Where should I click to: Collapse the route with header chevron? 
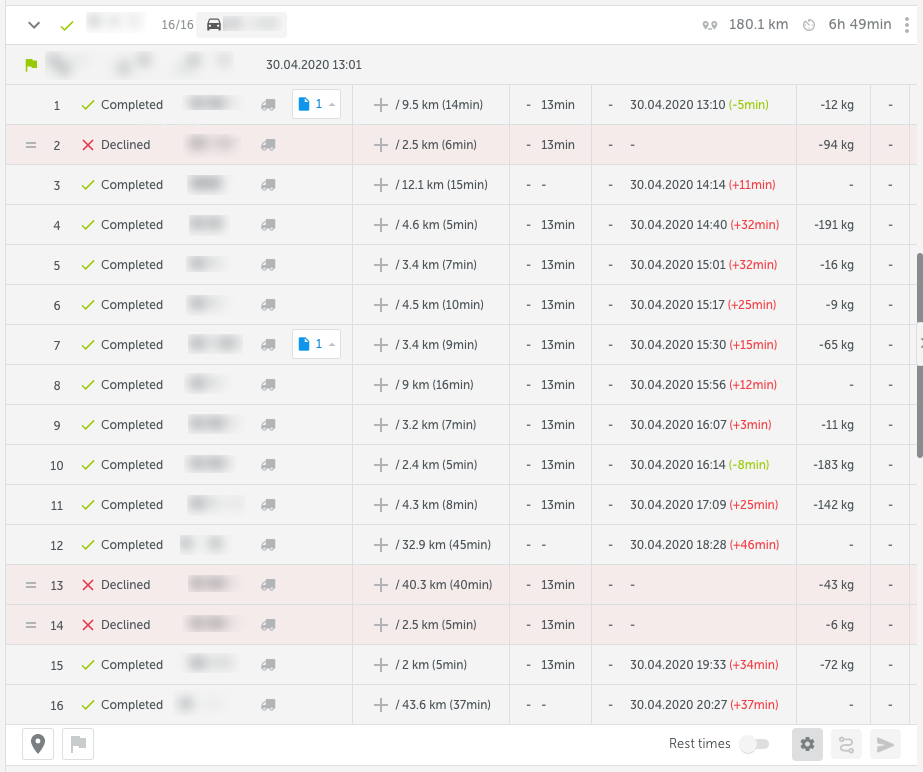click(34, 25)
